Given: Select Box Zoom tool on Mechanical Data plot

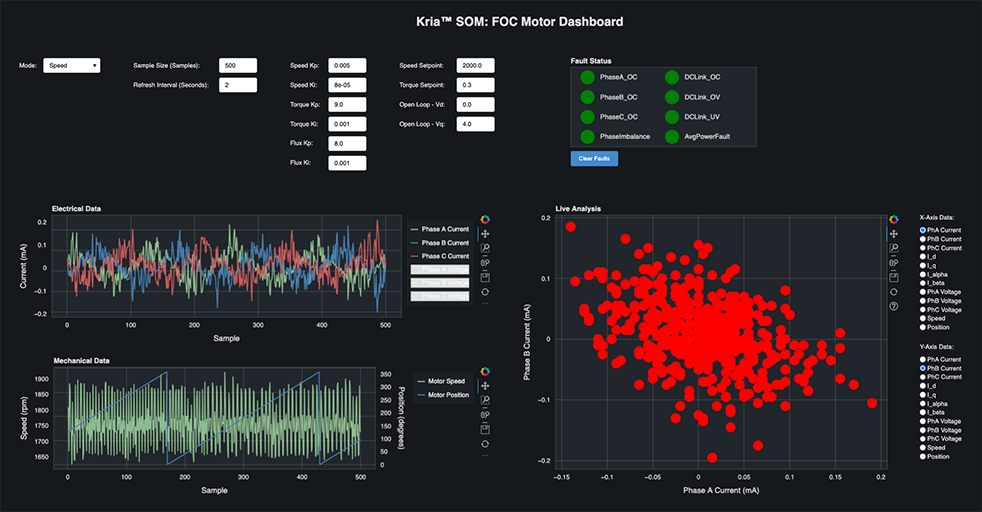Looking at the screenshot, I should (x=485, y=401).
